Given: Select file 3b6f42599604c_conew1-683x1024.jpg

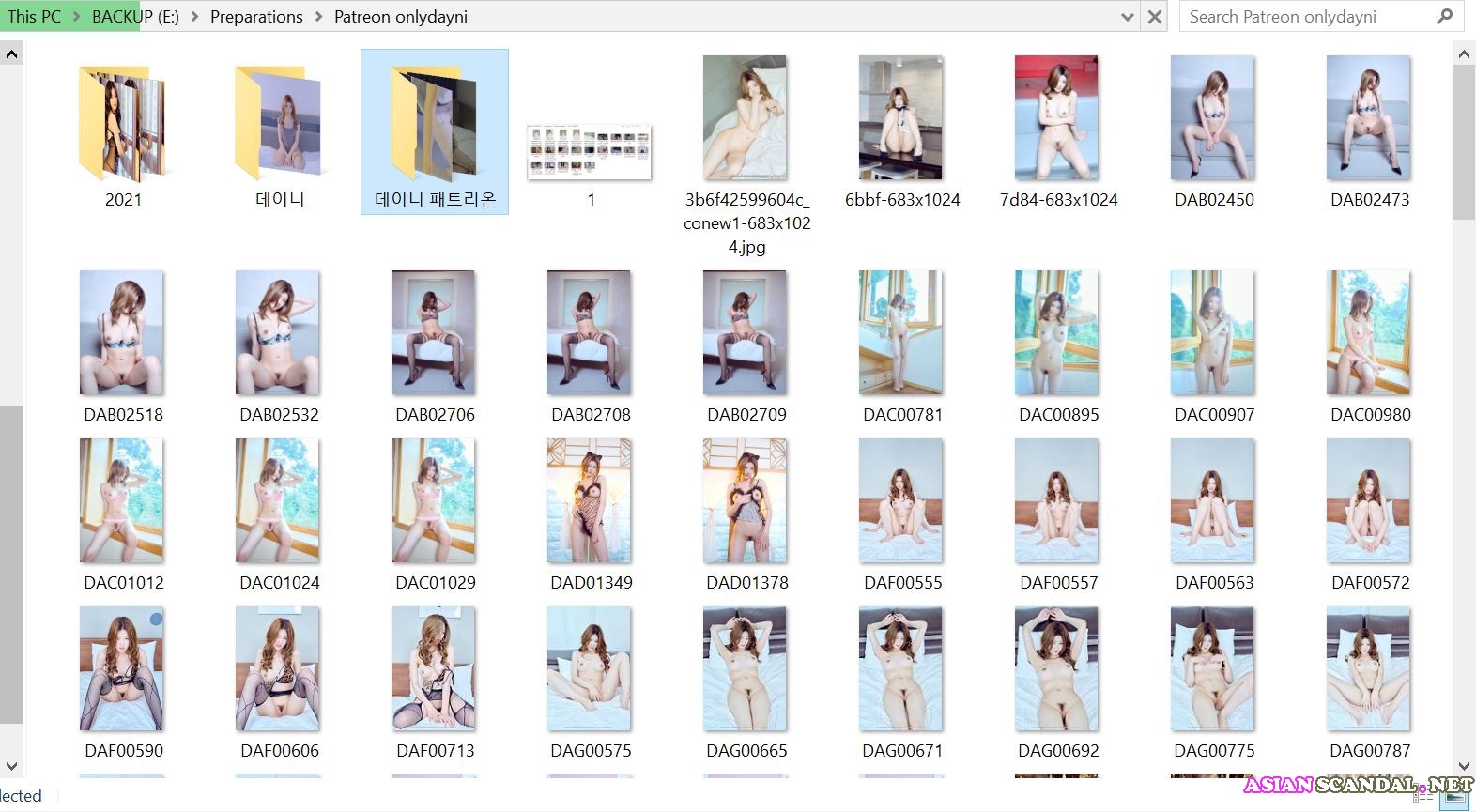Looking at the screenshot, I should point(746,155).
